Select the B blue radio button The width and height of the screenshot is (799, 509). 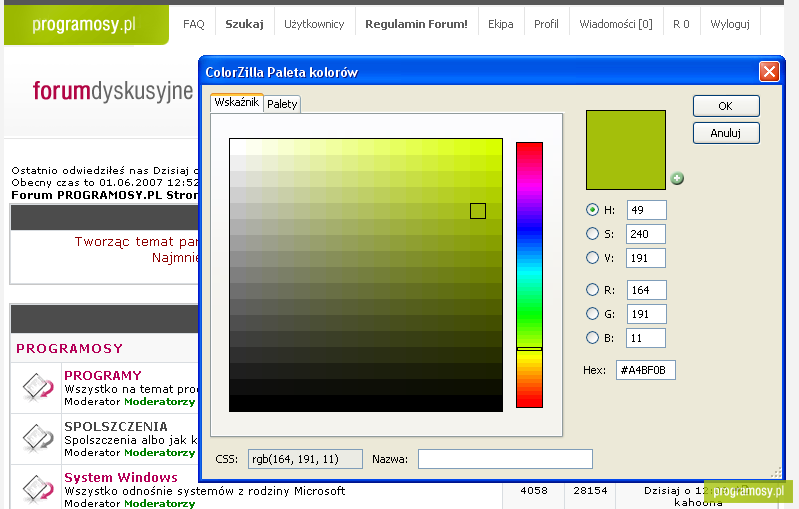(x=592, y=337)
